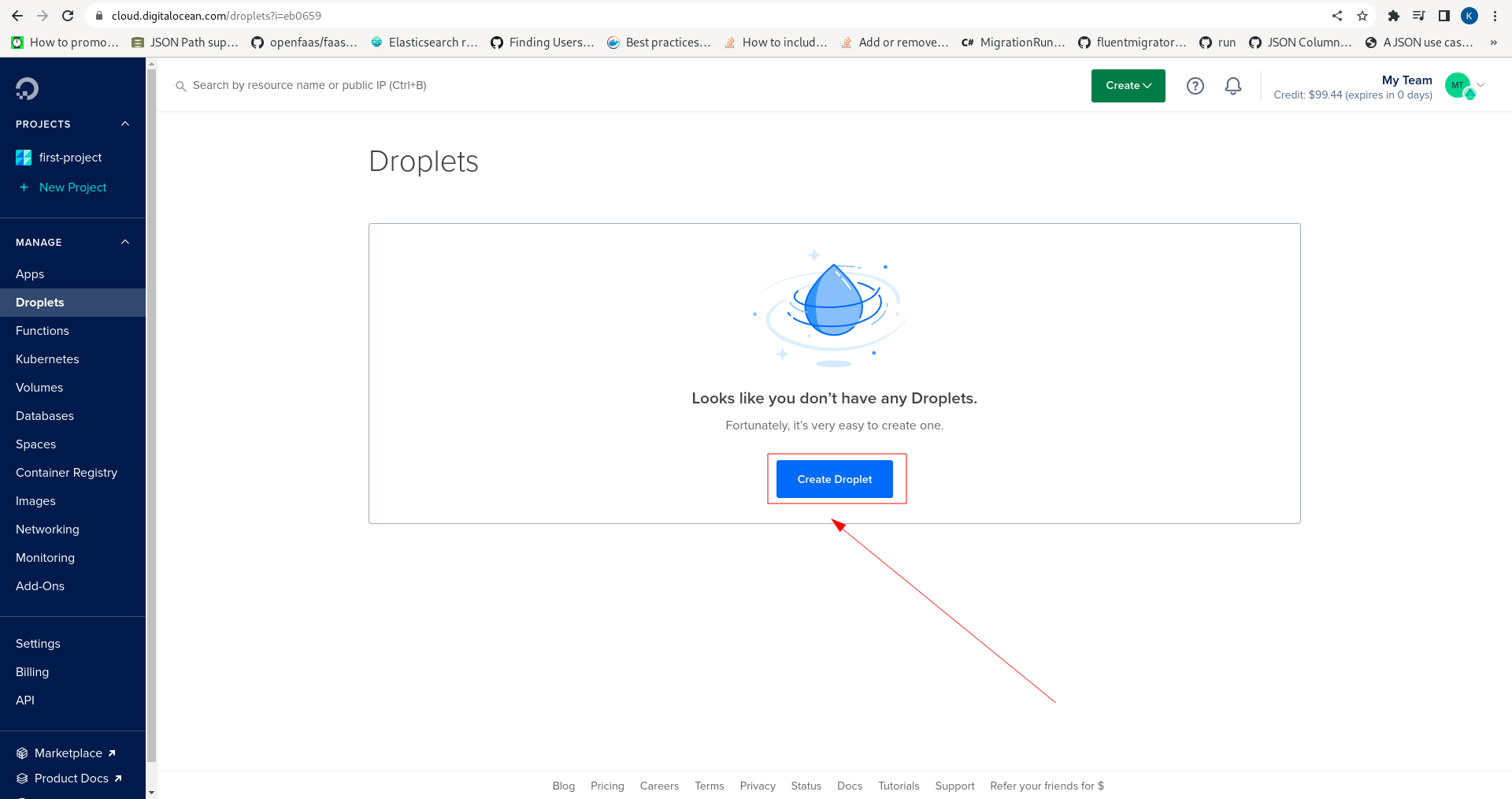Collapse the MANAGE section chevron
Viewport: 1512px width, 799px height.
125,242
